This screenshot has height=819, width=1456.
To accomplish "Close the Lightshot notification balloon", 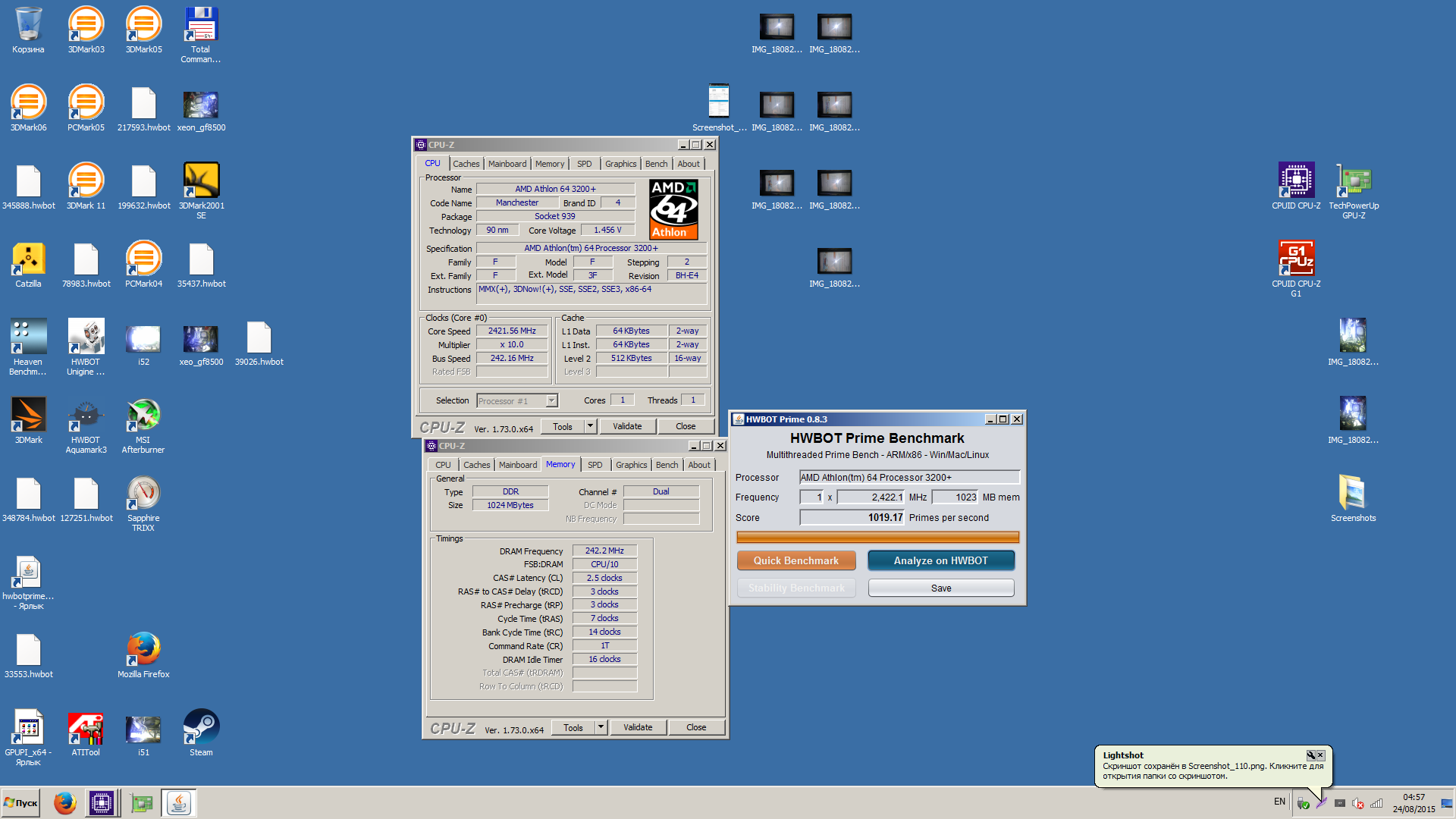I will [x=1320, y=755].
